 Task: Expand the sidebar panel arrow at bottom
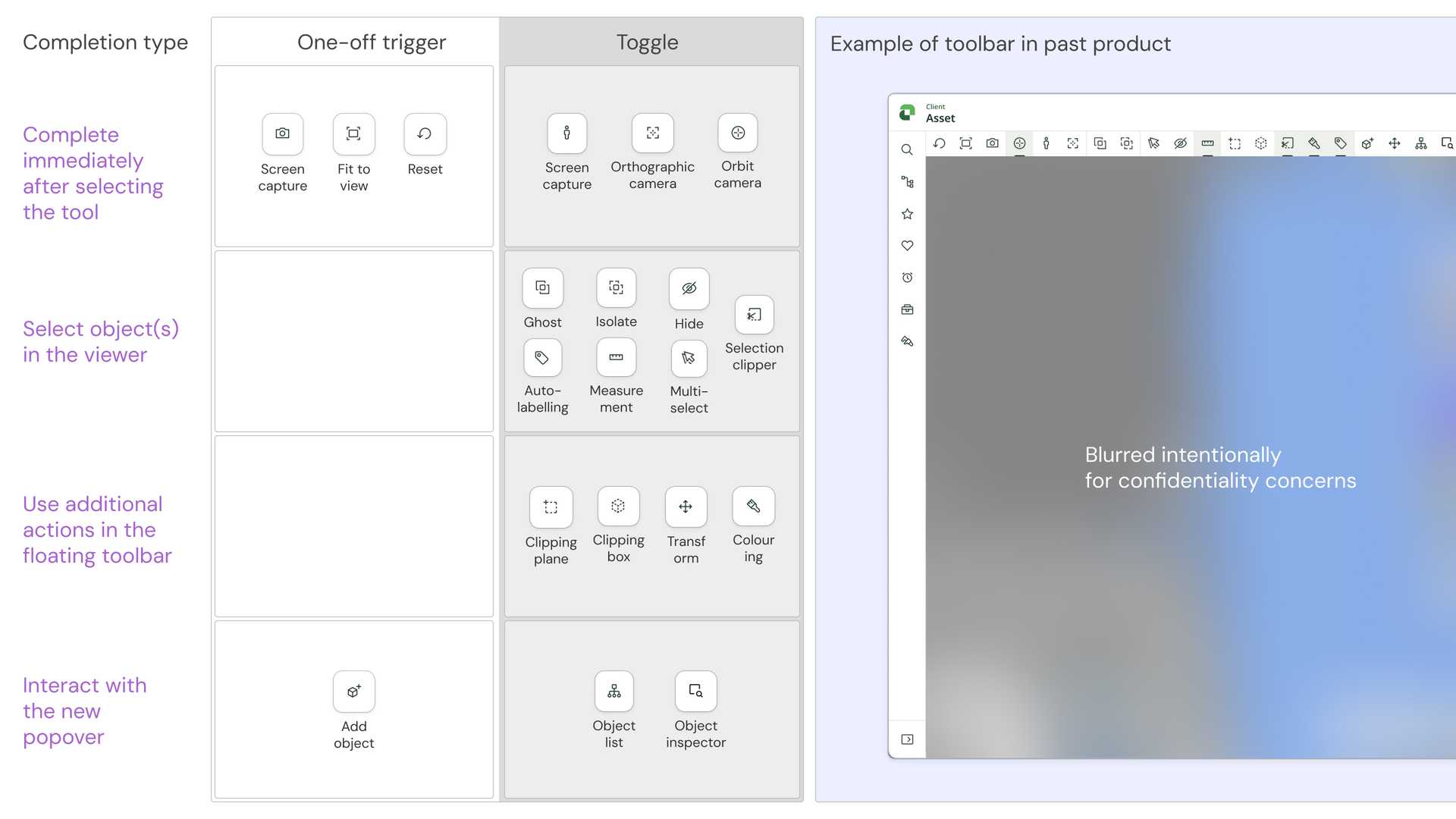point(907,739)
